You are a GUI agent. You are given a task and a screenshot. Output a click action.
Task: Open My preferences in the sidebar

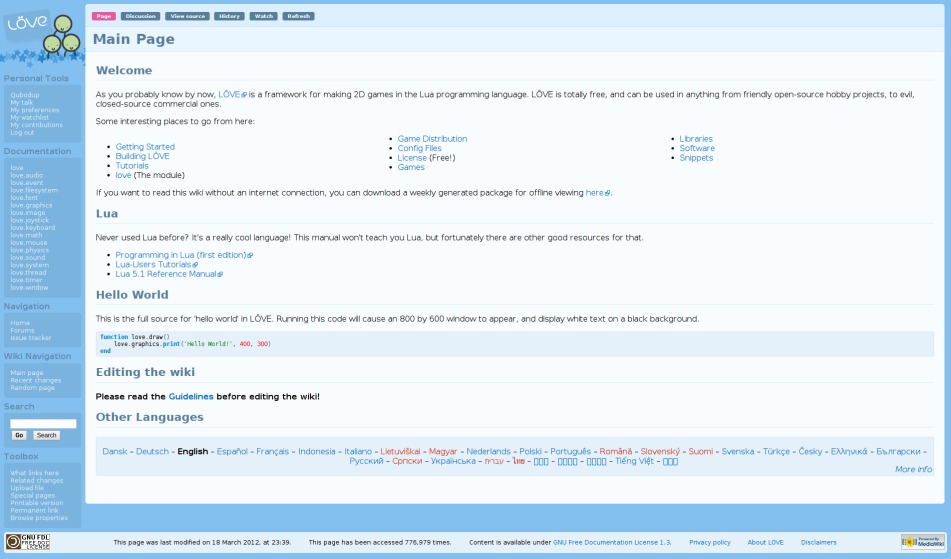[35, 110]
